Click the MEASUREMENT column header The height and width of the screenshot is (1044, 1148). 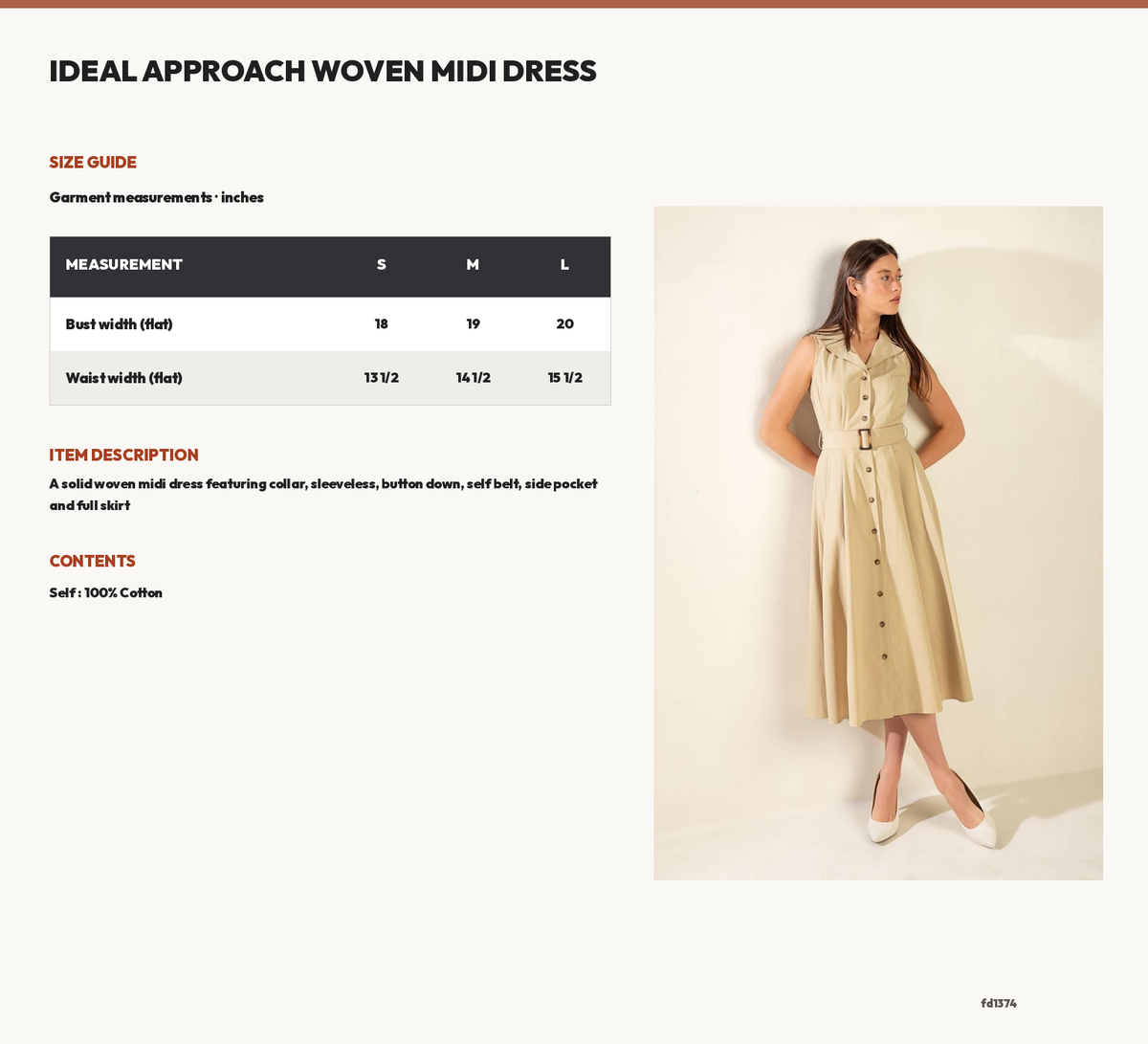tap(123, 264)
